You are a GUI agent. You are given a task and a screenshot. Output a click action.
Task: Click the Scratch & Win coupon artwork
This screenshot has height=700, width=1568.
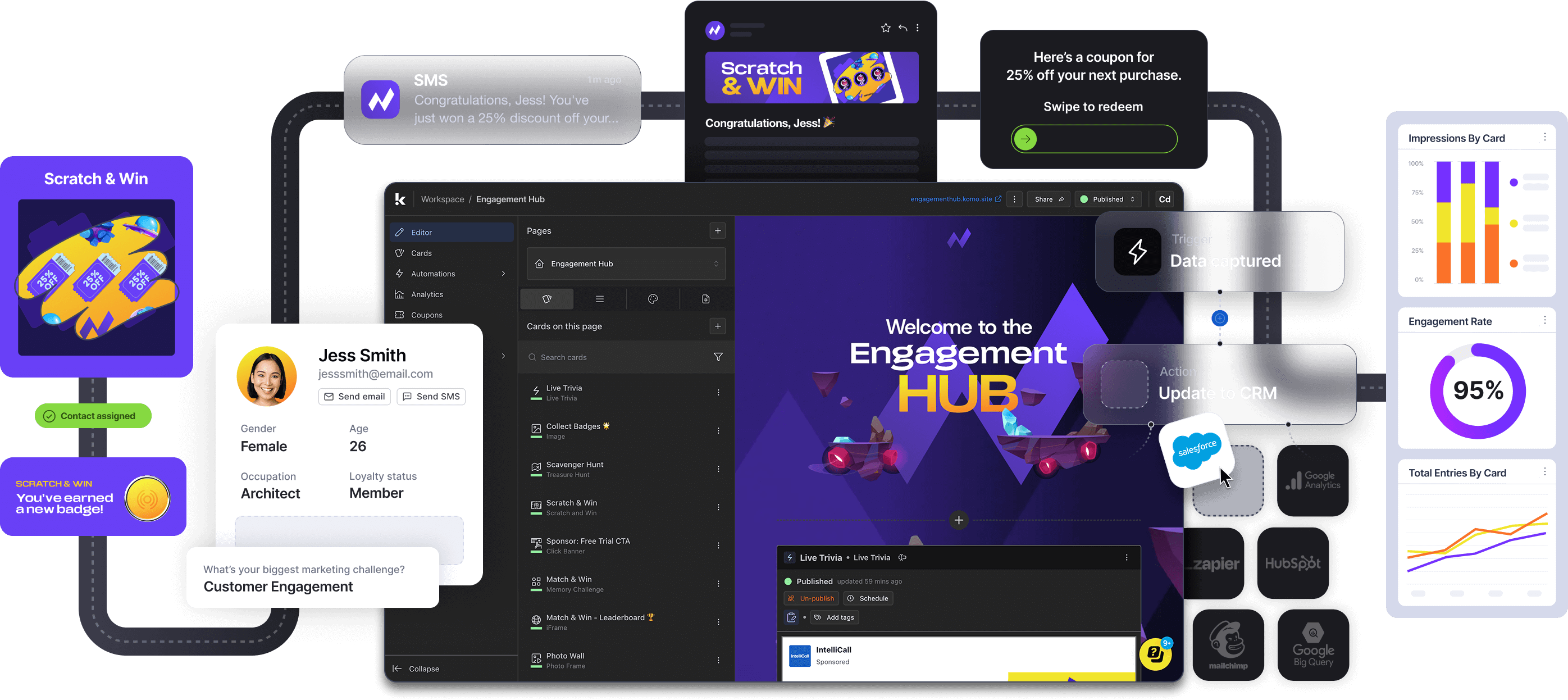96,278
